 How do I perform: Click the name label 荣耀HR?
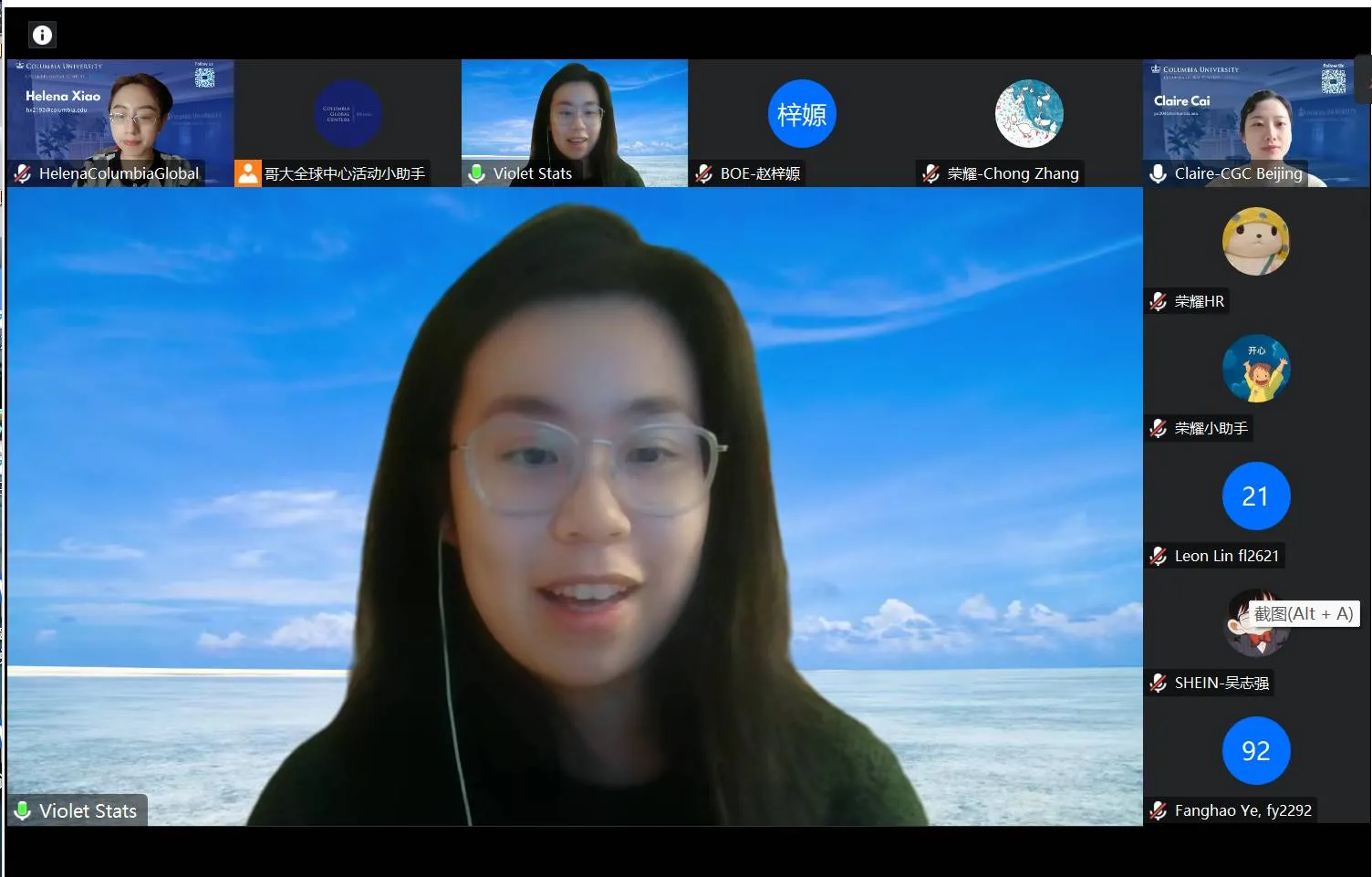click(x=1199, y=301)
